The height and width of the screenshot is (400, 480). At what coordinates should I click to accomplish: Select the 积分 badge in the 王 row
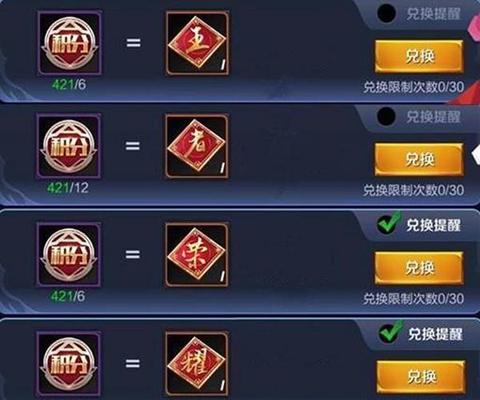(x=69, y=43)
